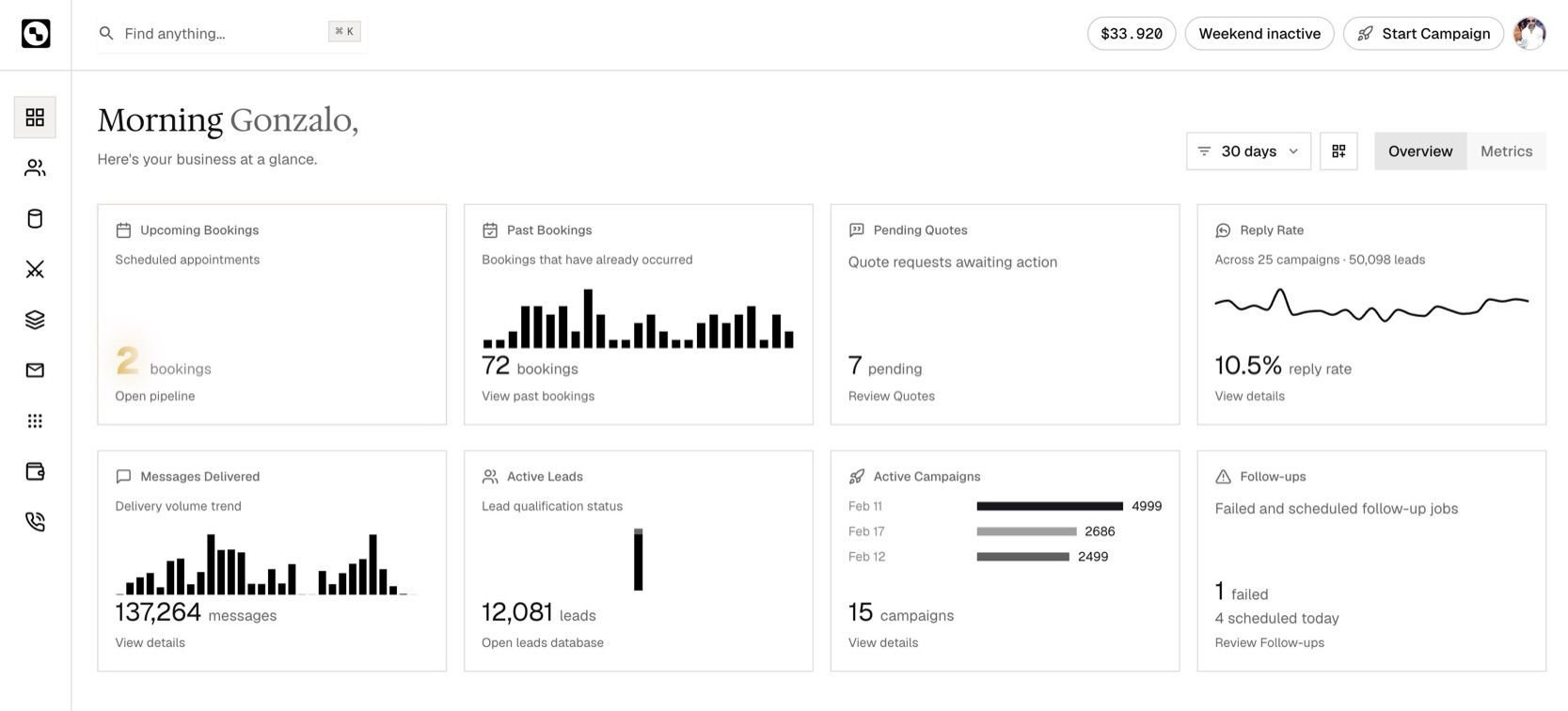Click the Pending Quotes chat icon

(857, 230)
